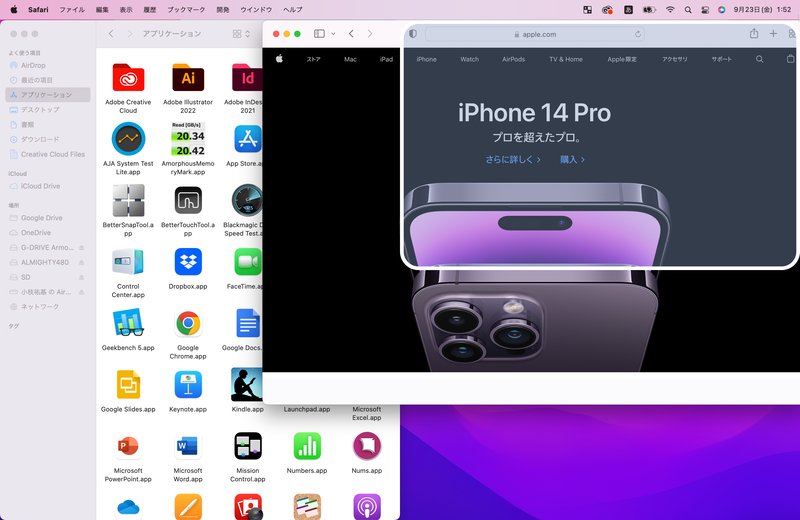
Task: Open Adobe Creative Cloud app icon
Action: 128,78
